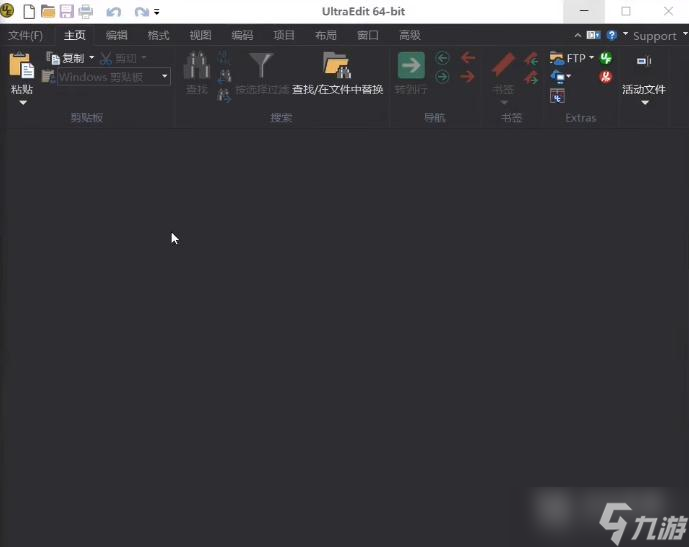This screenshot has height=547, width=689.
Task: Click the UltraEdit logo icon in title bar
Action: 7,11
